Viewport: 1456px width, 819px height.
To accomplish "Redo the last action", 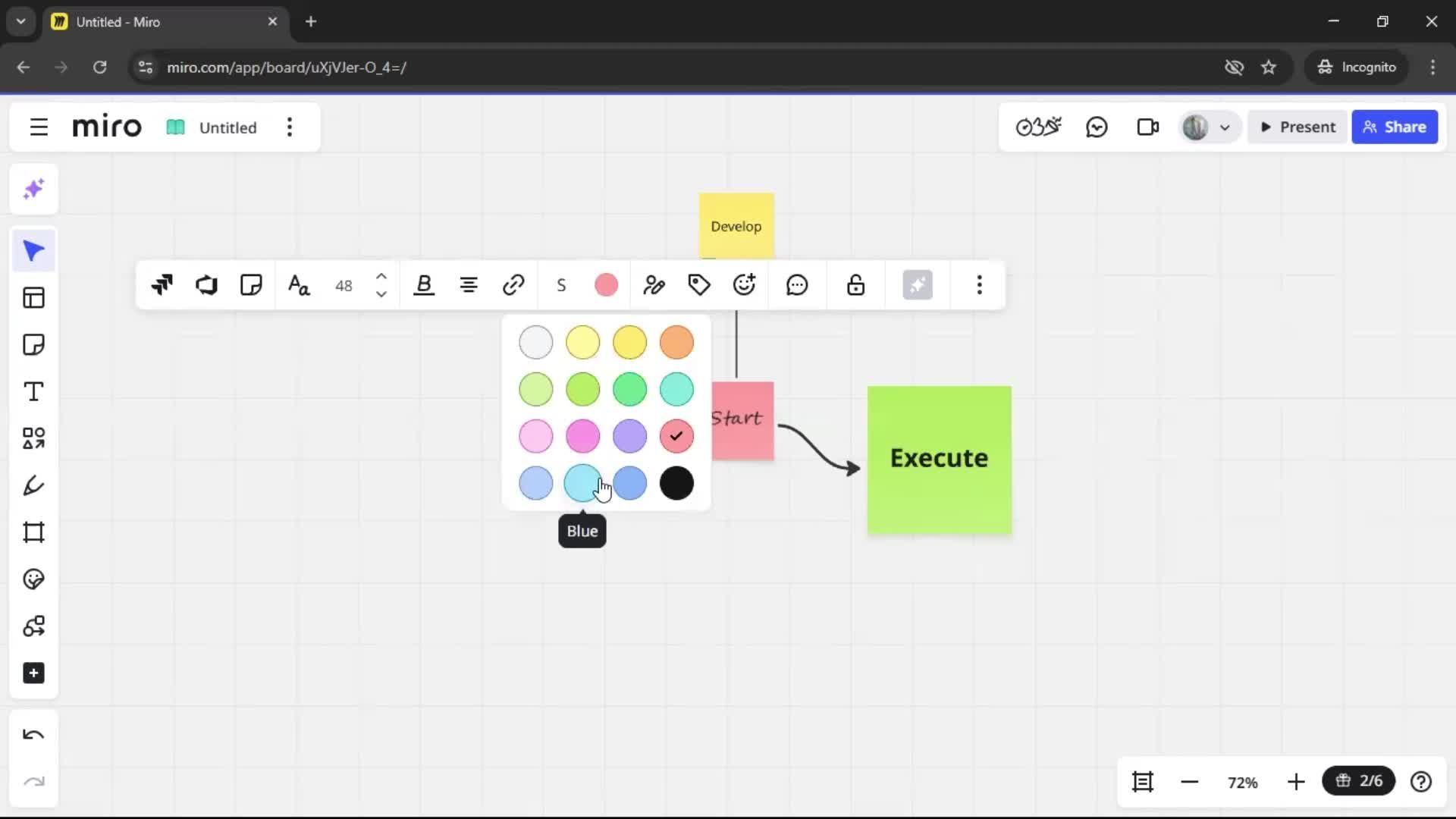I will pyautogui.click(x=33, y=782).
